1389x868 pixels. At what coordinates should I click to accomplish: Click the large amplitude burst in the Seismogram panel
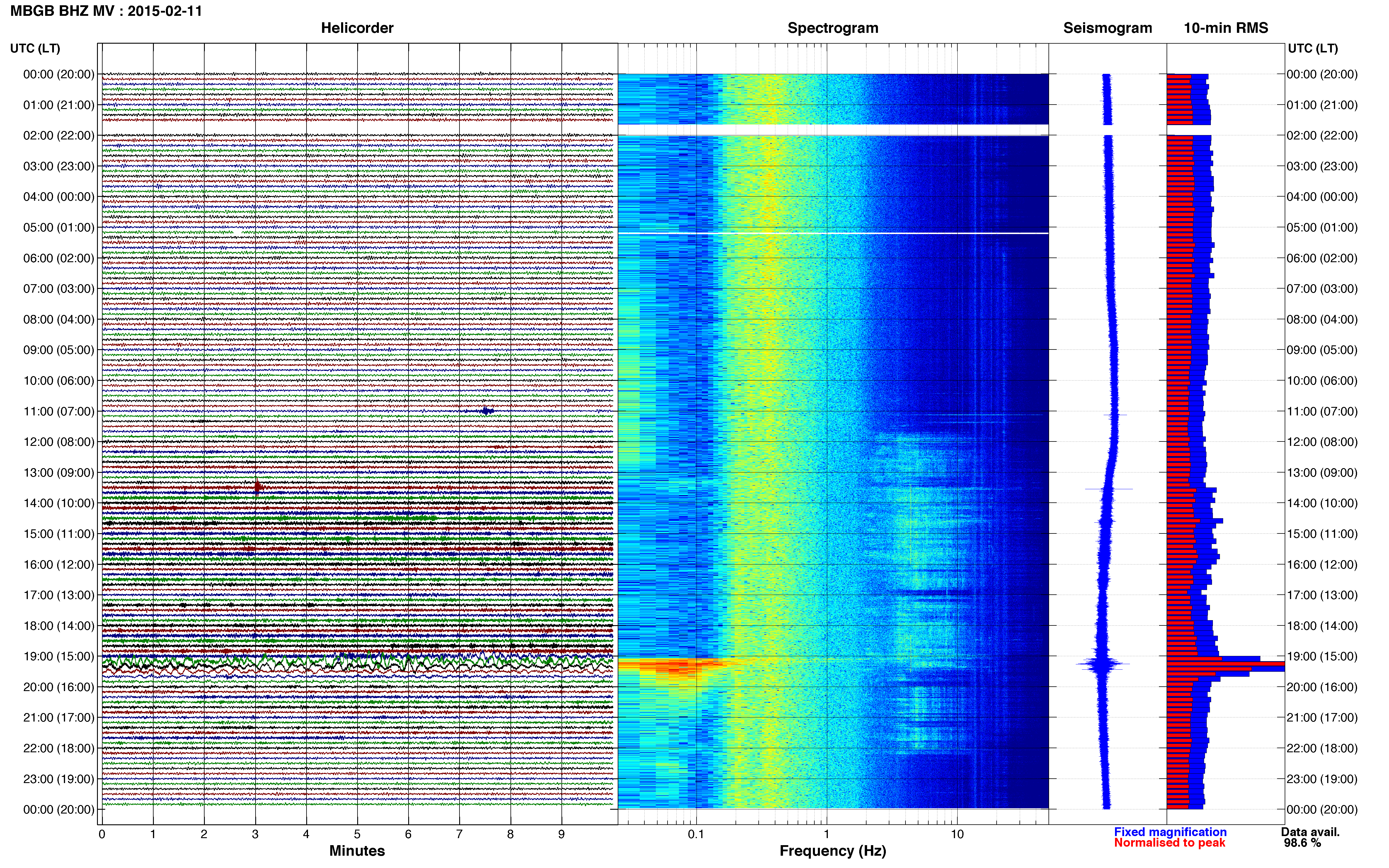pyautogui.click(x=1102, y=665)
